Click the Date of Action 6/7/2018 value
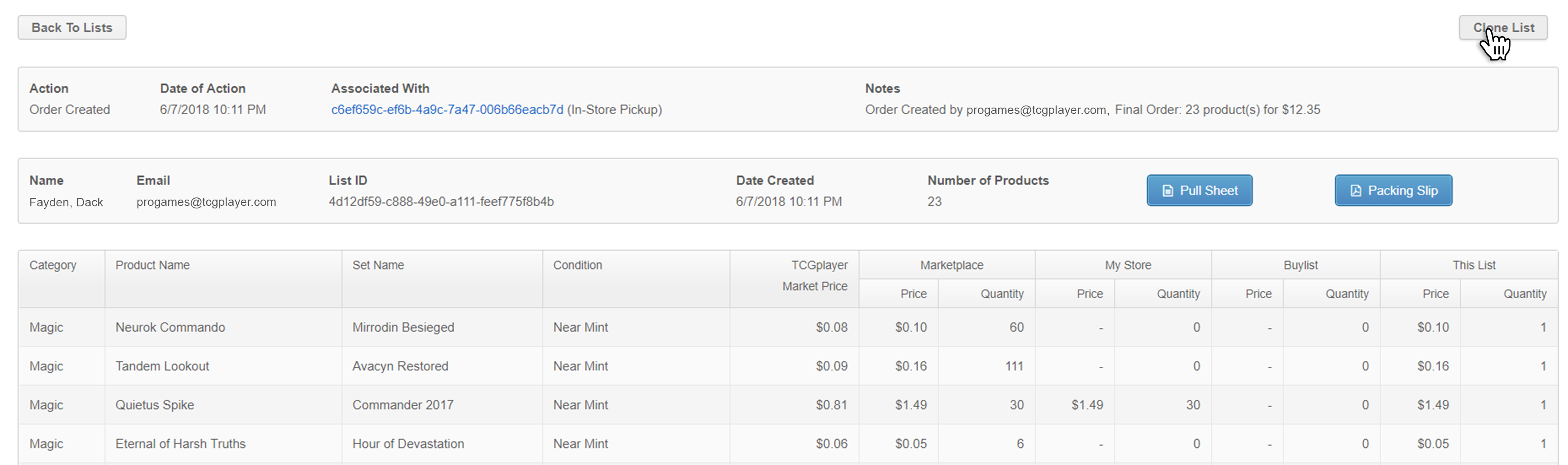Screen dimensions: 1568x465 (213, 110)
